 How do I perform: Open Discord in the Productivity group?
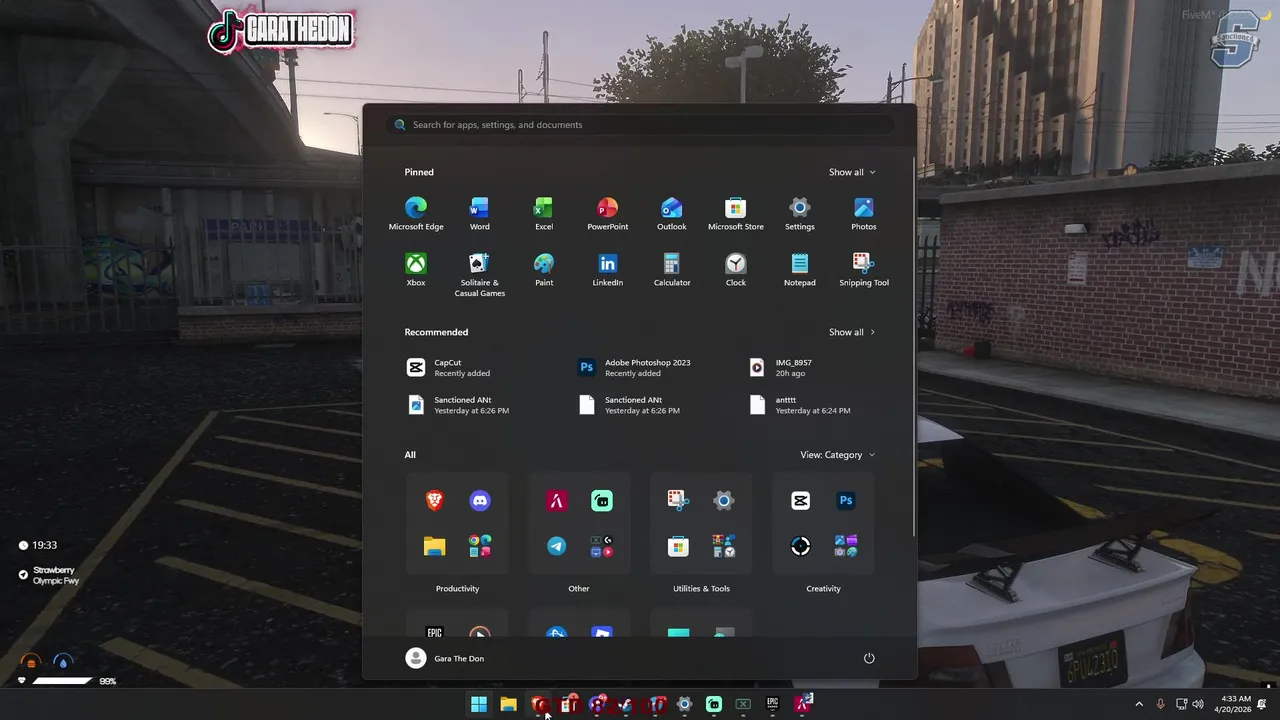pos(480,501)
